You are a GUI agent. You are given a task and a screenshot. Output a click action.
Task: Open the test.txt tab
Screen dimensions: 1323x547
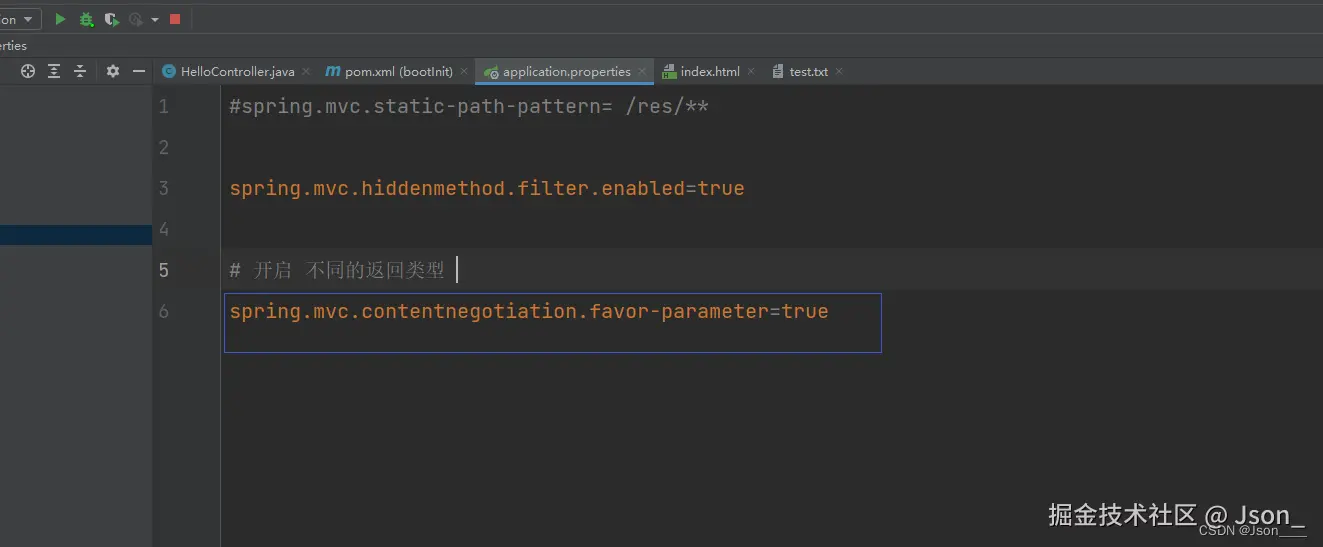click(808, 72)
